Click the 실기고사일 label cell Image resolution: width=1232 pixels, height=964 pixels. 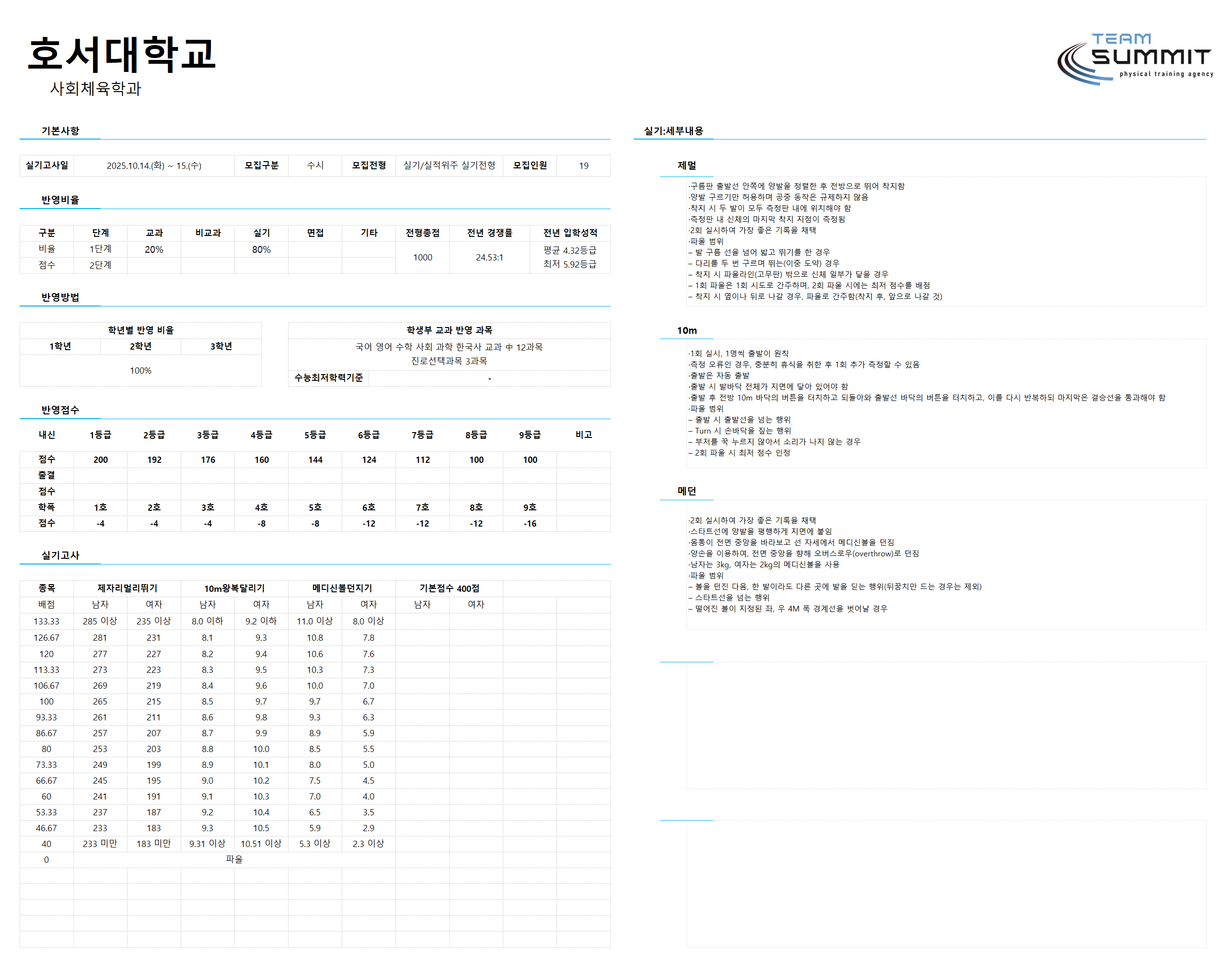click(x=47, y=165)
